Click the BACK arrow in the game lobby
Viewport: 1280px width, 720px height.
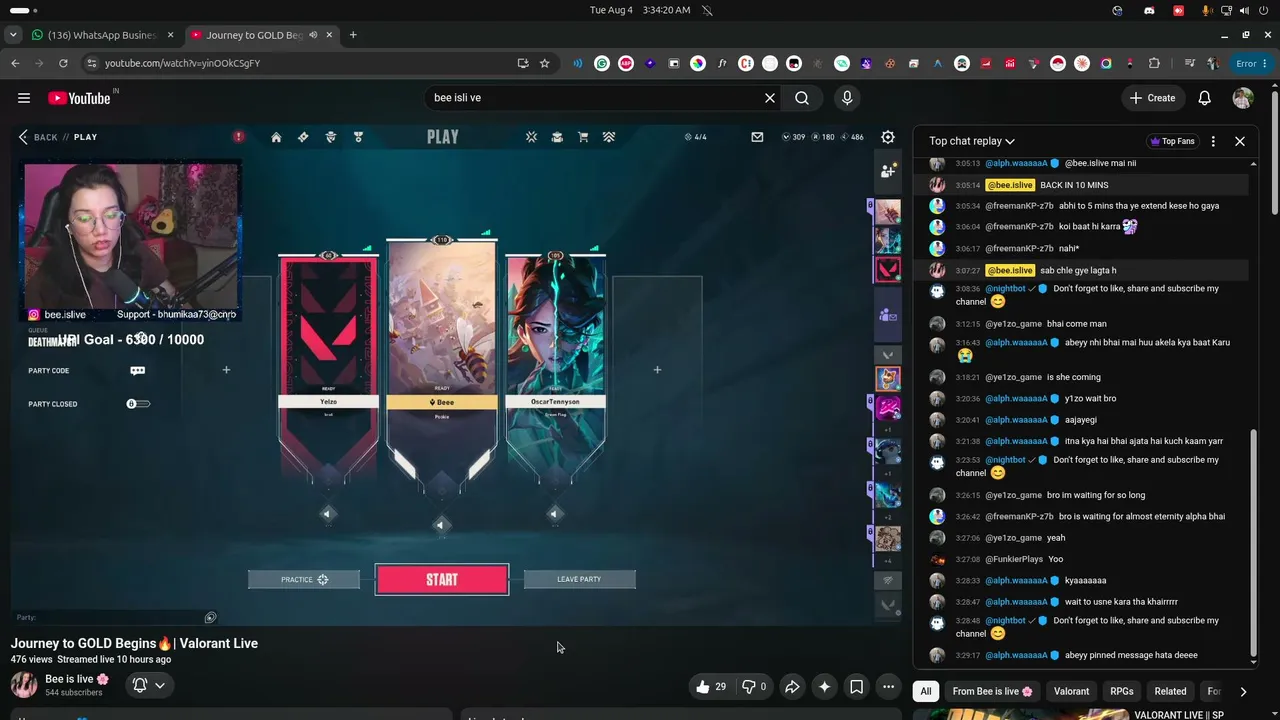pyautogui.click(x=23, y=137)
